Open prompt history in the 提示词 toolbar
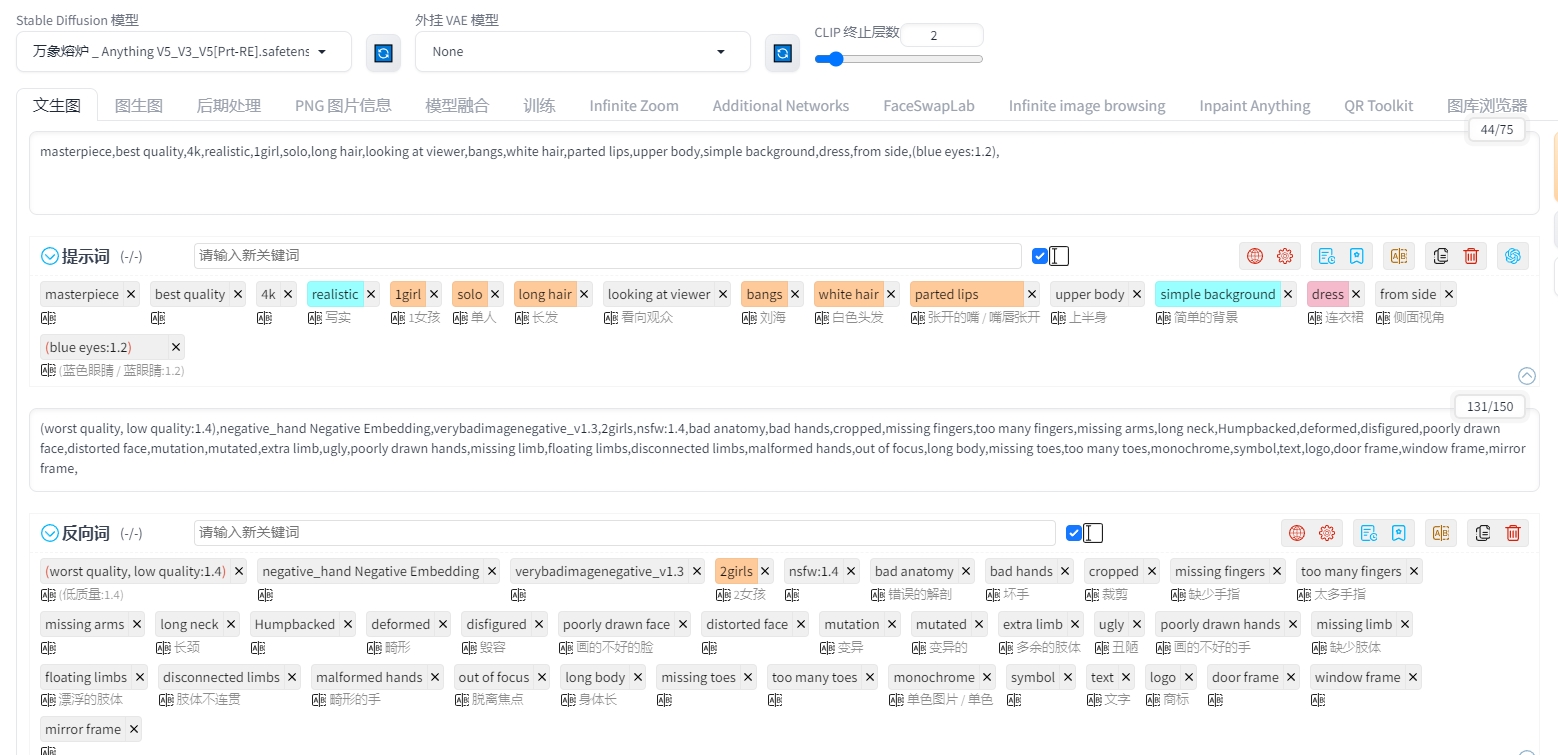Screen dimensions: 1558x755 [x=1327, y=256]
